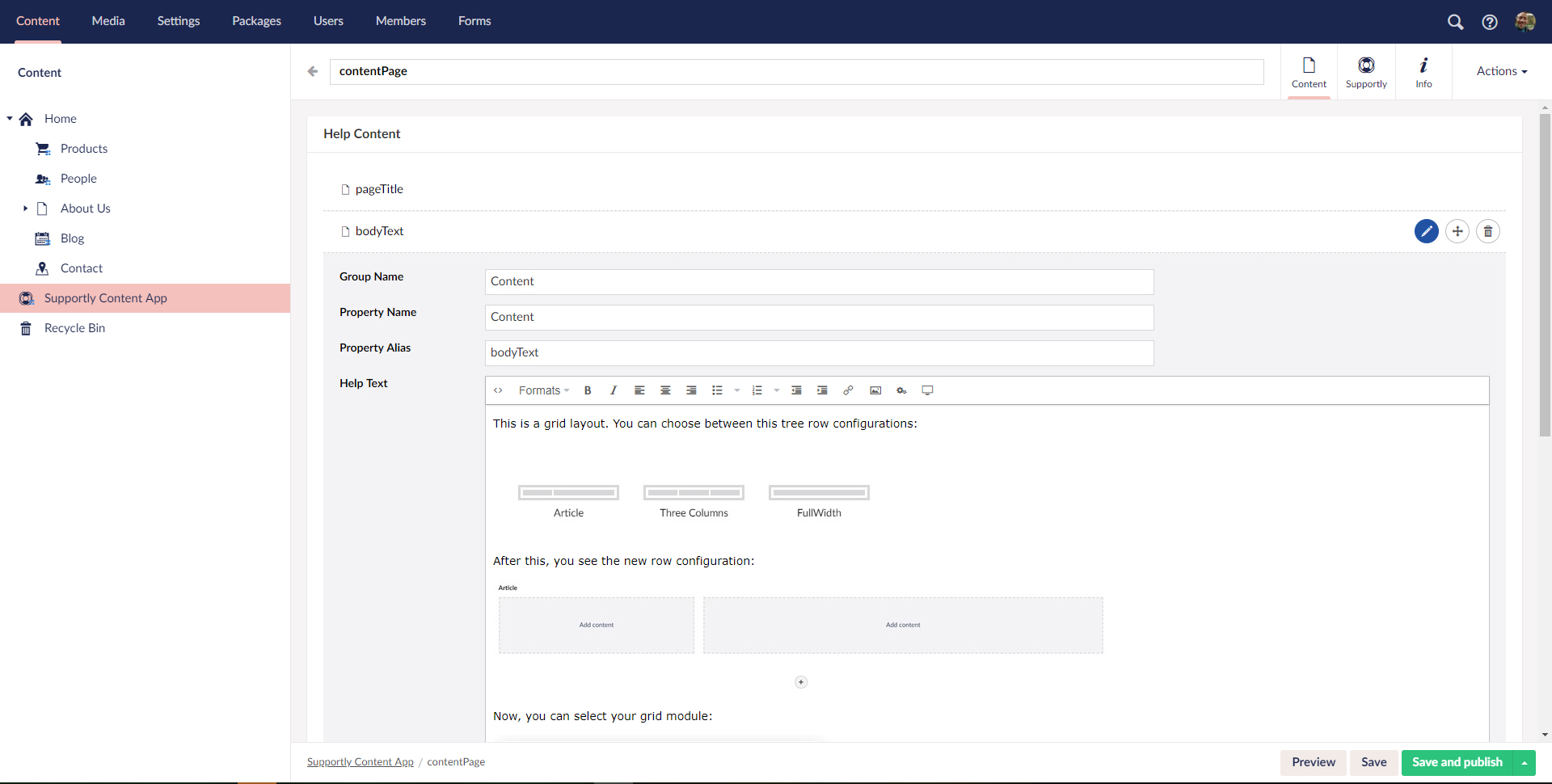Viewport: 1552px width, 784px height.
Task: Click the insert macro gears icon
Action: click(901, 390)
